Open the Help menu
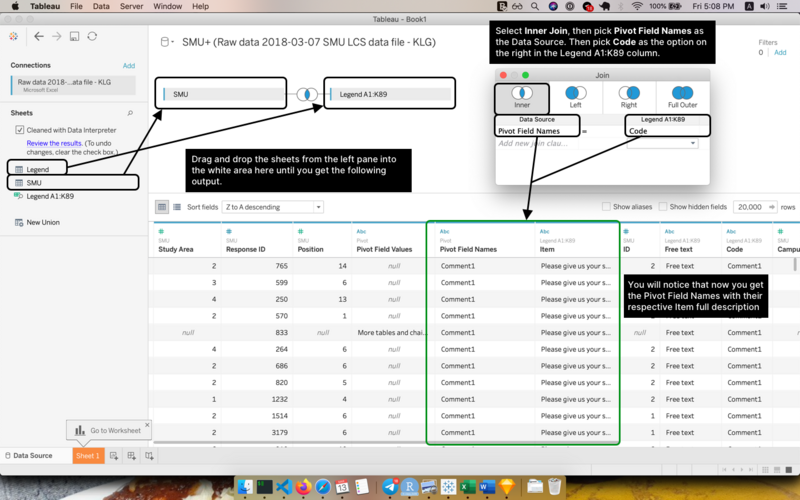This screenshot has height=500, width=800. pyautogui.click(x=201, y=6)
